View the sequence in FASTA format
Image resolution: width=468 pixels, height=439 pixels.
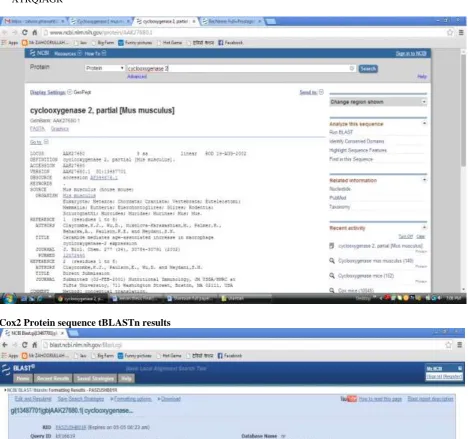37,129
